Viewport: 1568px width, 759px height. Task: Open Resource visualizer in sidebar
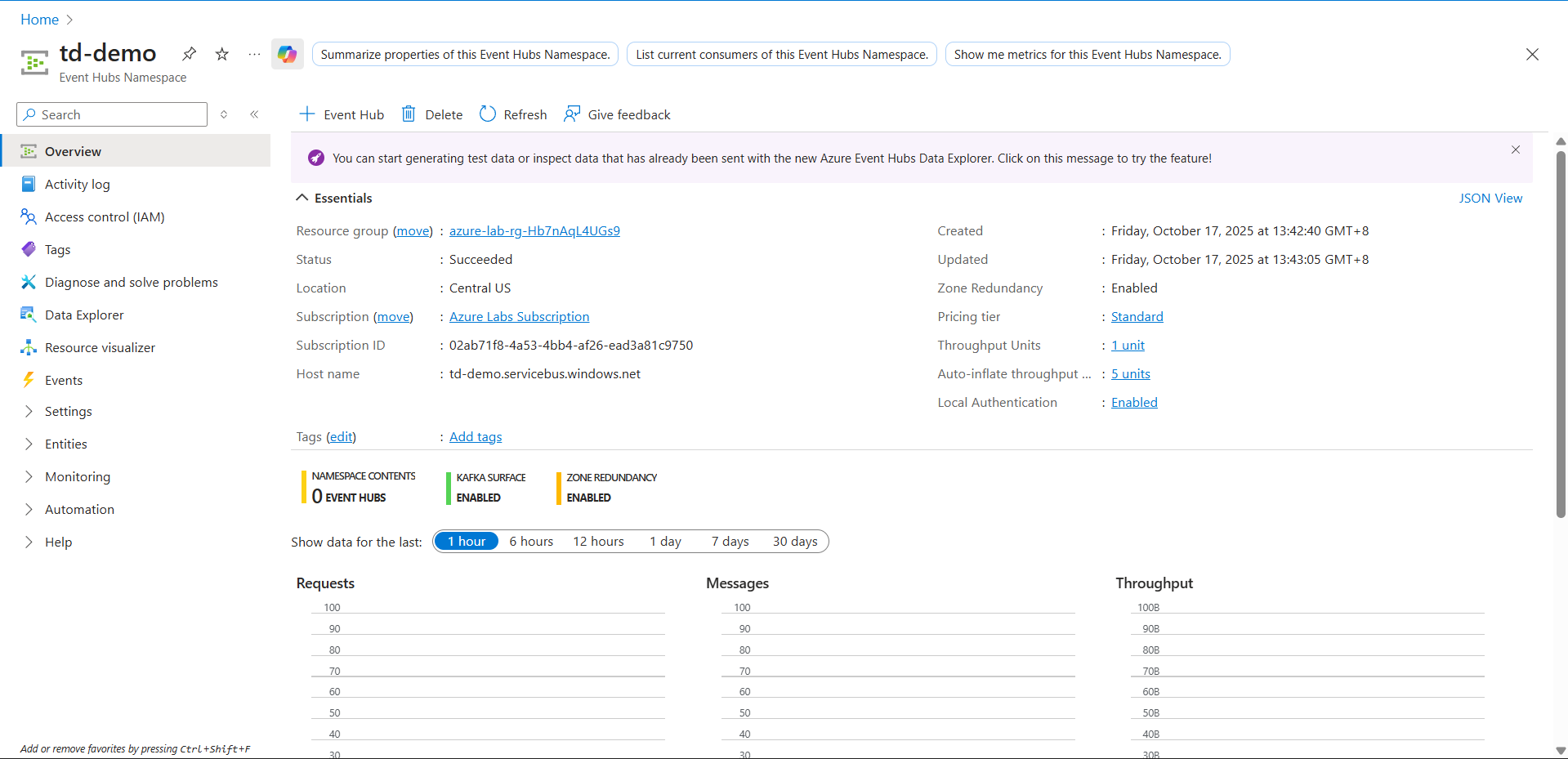pyautogui.click(x=100, y=348)
